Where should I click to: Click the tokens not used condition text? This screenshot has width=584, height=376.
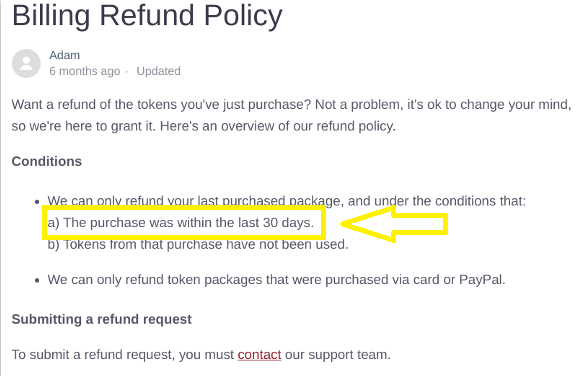pos(198,245)
